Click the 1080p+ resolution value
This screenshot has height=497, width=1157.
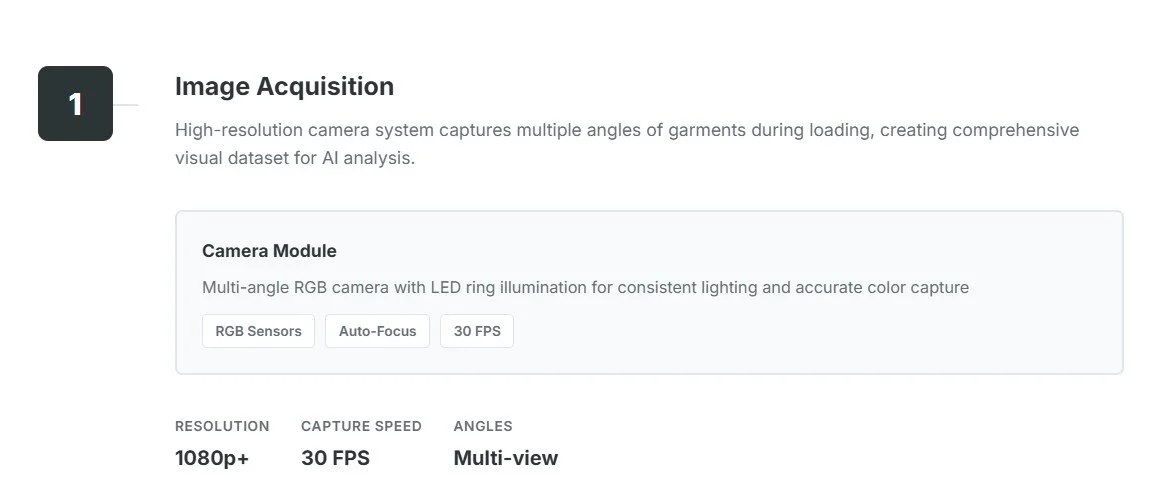[x=212, y=458]
